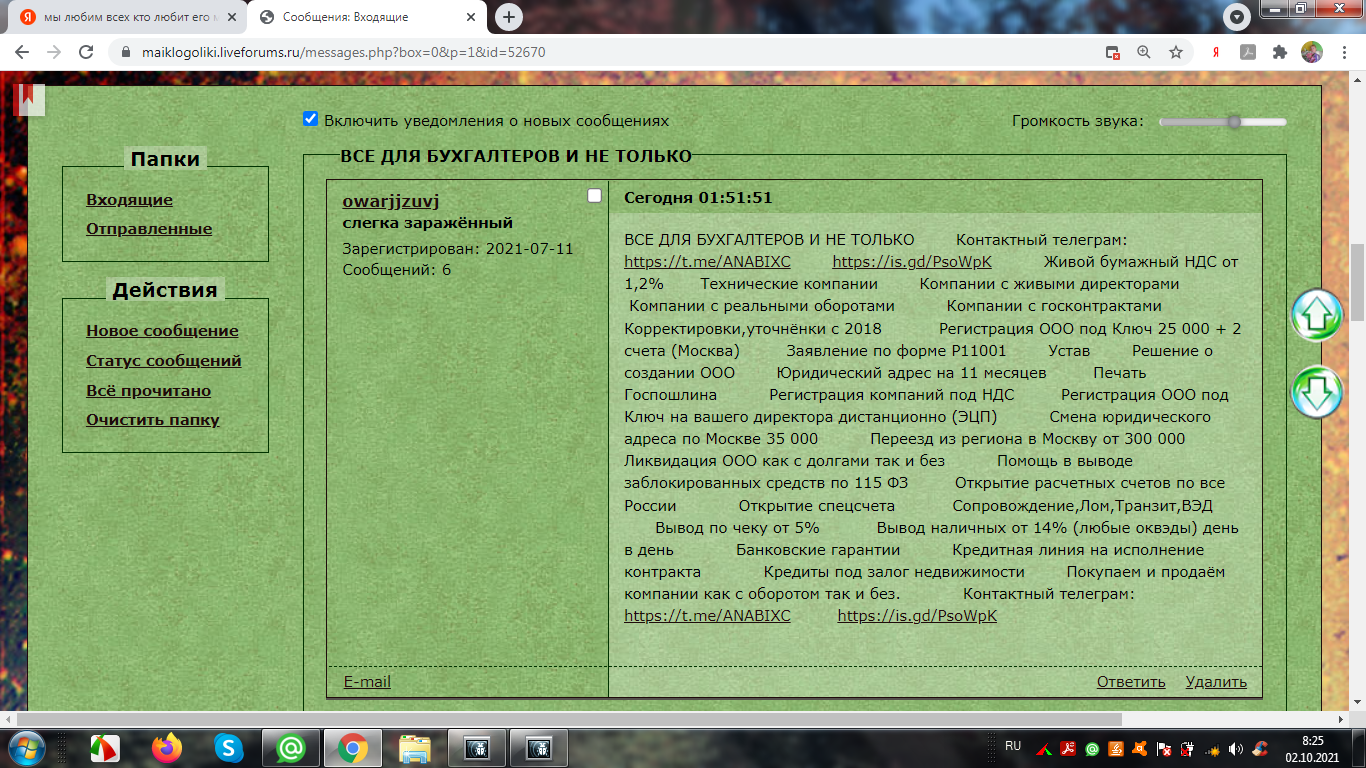Screen dimensions: 1366x768
Task: Click 'Зарегистрирован: 2021-07-11' text
Action: point(458,248)
